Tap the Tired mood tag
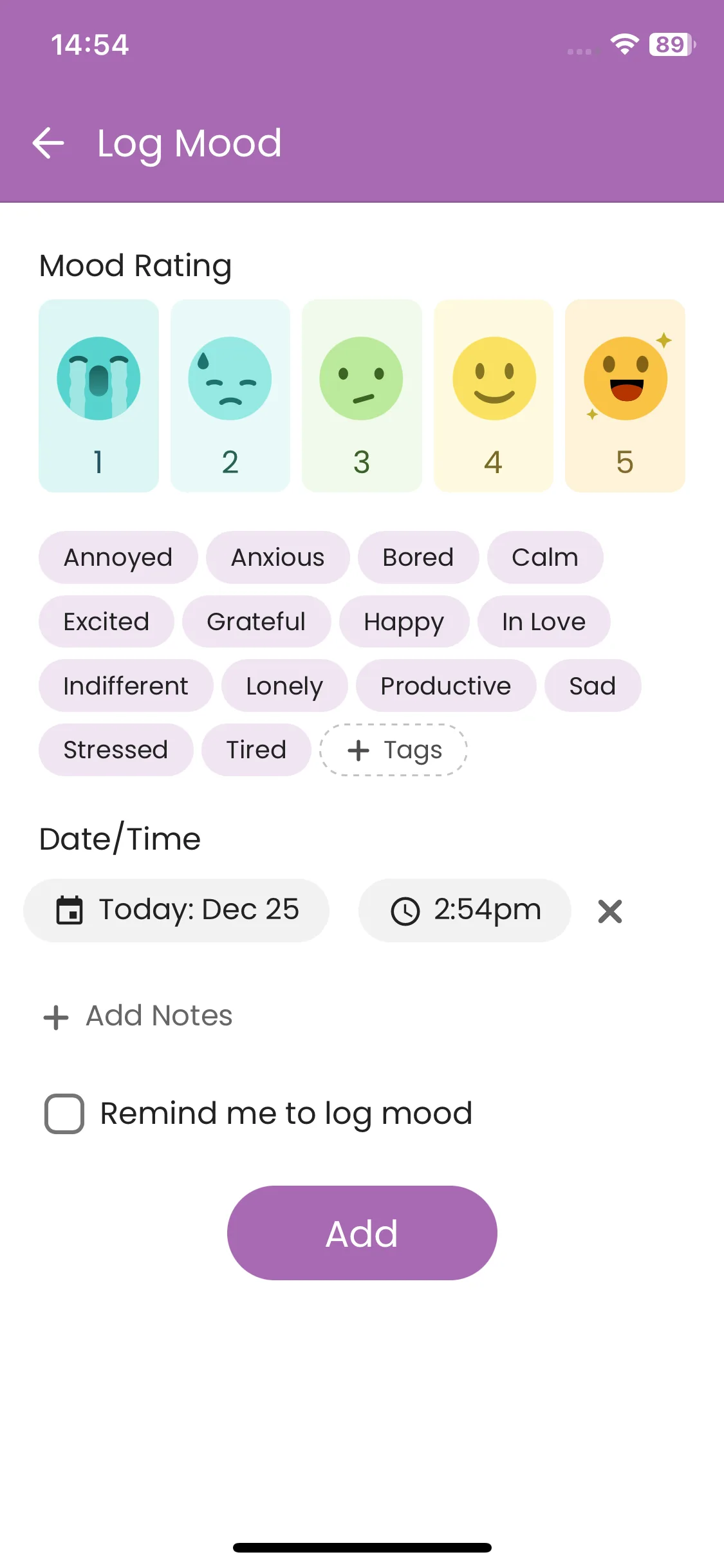The width and height of the screenshot is (724, 1568). pyautogui.click(x=256, y=750)
